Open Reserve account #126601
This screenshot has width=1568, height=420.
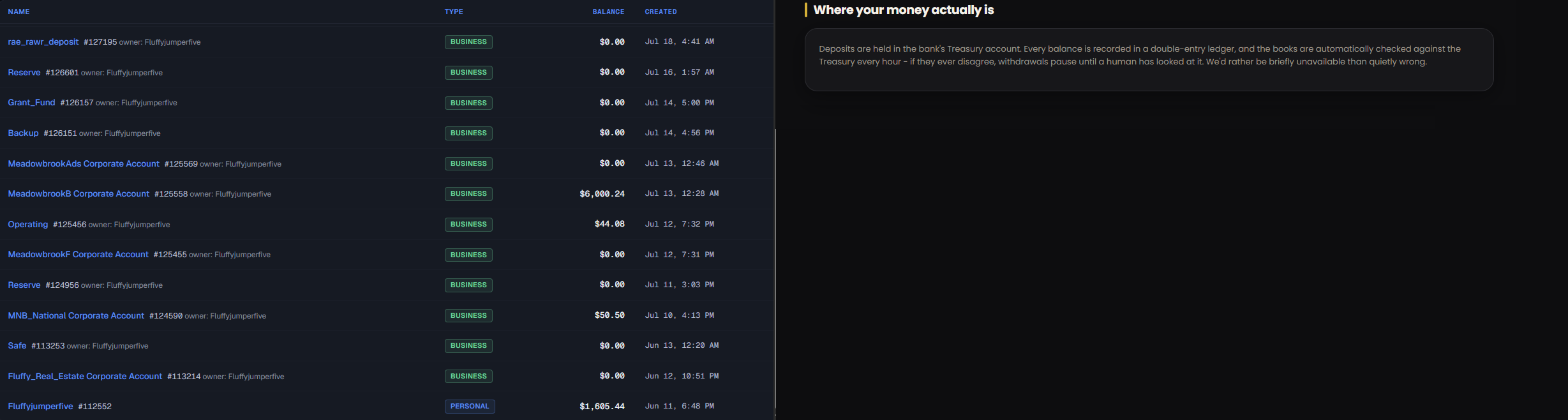click(24, 73)
